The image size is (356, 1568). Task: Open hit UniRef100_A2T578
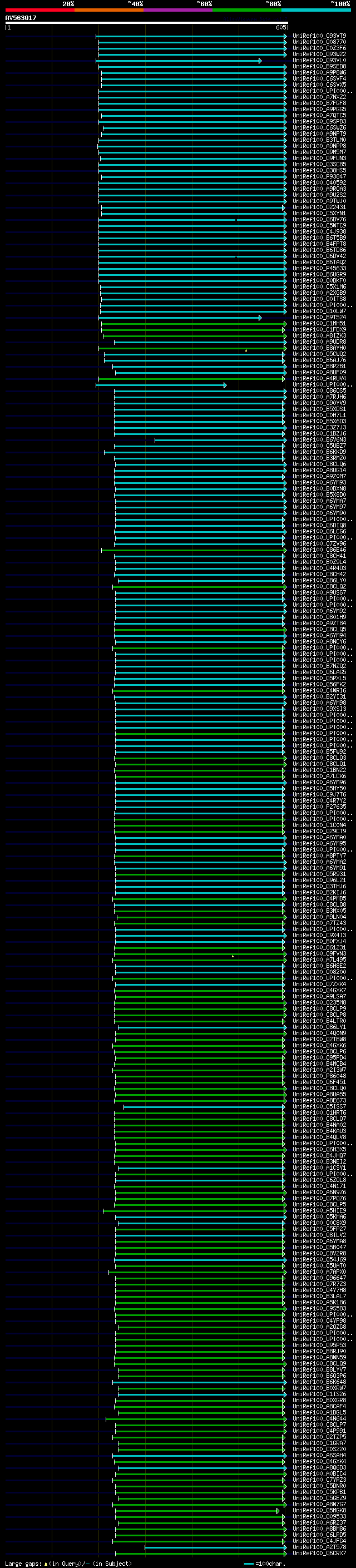click(x=319, y=1547)
